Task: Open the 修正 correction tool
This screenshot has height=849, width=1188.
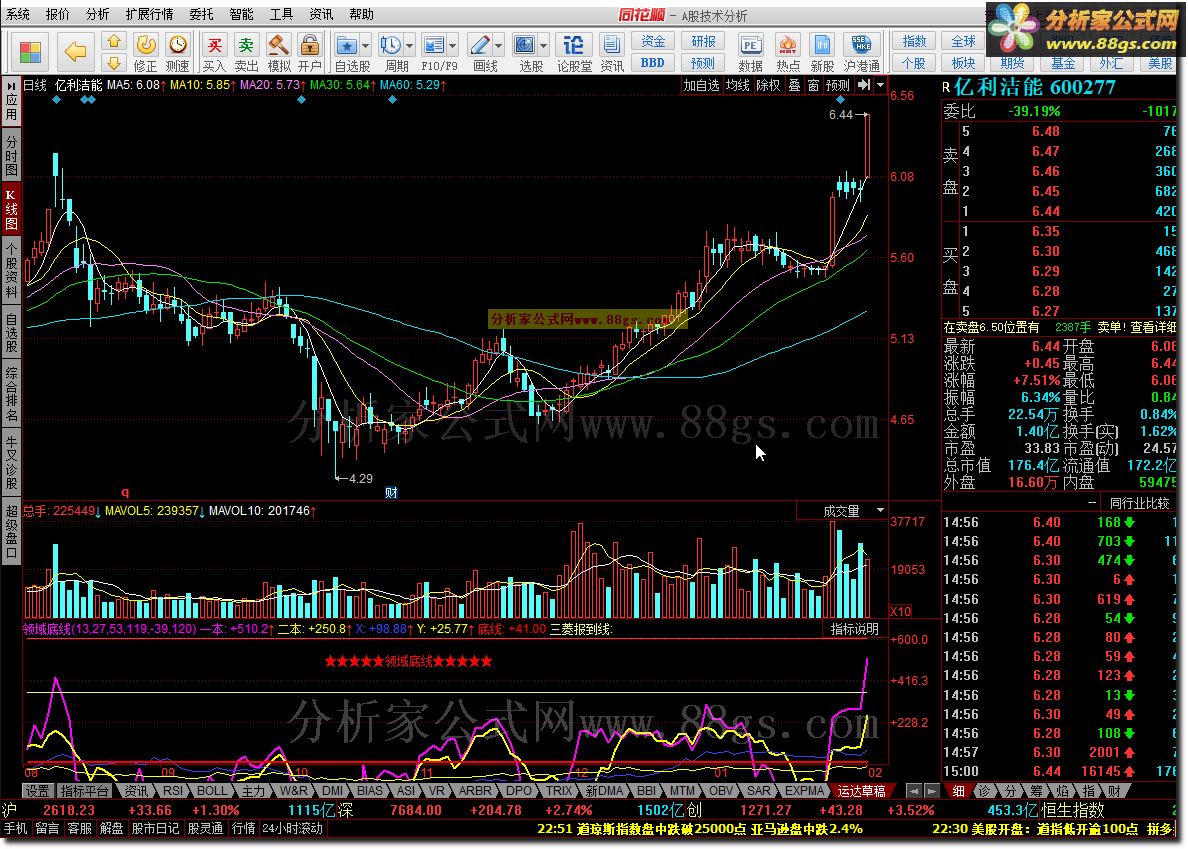Action: click(x=145, y=52)
